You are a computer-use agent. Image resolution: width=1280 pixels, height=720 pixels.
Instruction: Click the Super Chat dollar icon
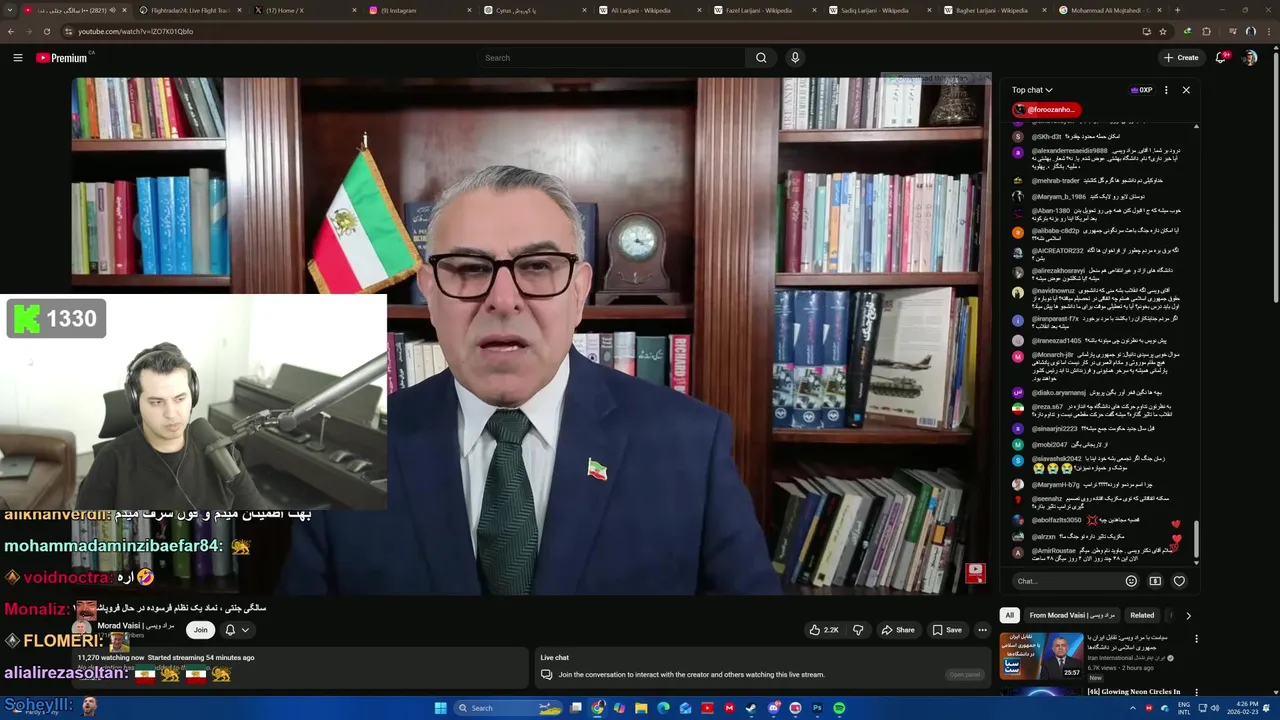(1155, 581)
